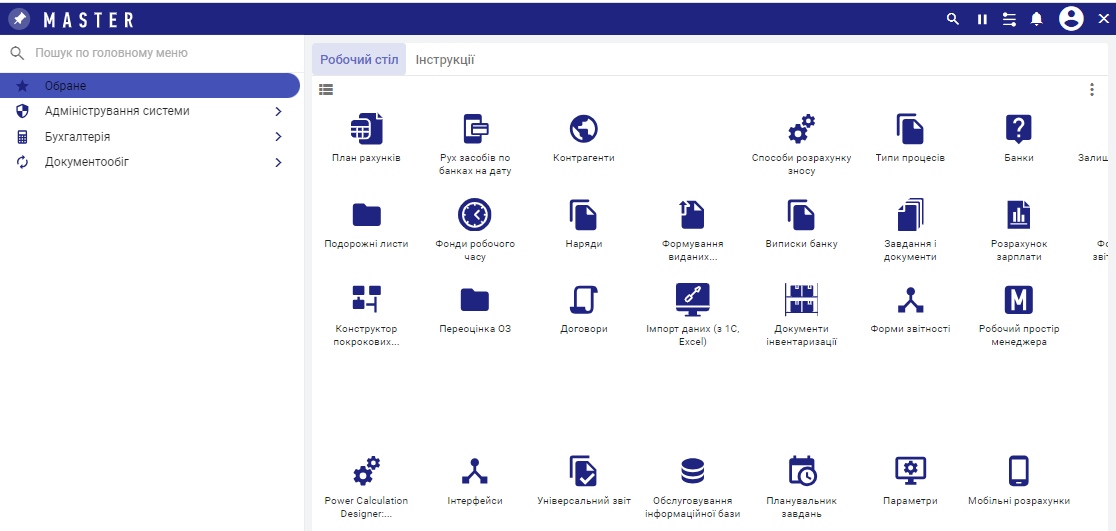Open the user account avatar menu
Image resolution: width=1116 pixels, height=531 pixels.
tap(1071, 19)
